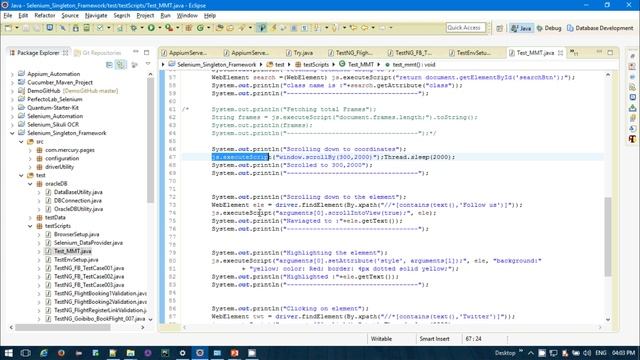The image size is (640, 360).
Task: Expand the com.mercury.pages package
Action: (30, 150)
